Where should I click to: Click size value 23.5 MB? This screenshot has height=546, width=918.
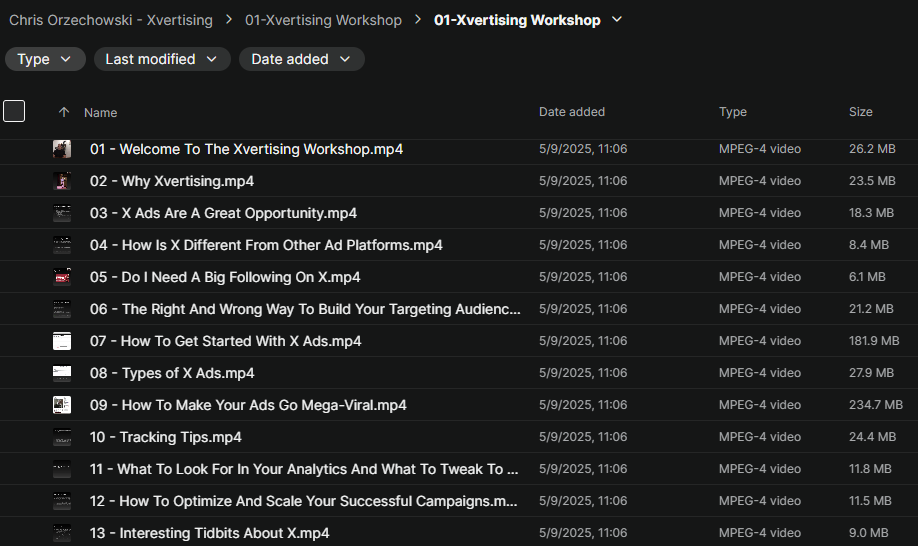872,181
